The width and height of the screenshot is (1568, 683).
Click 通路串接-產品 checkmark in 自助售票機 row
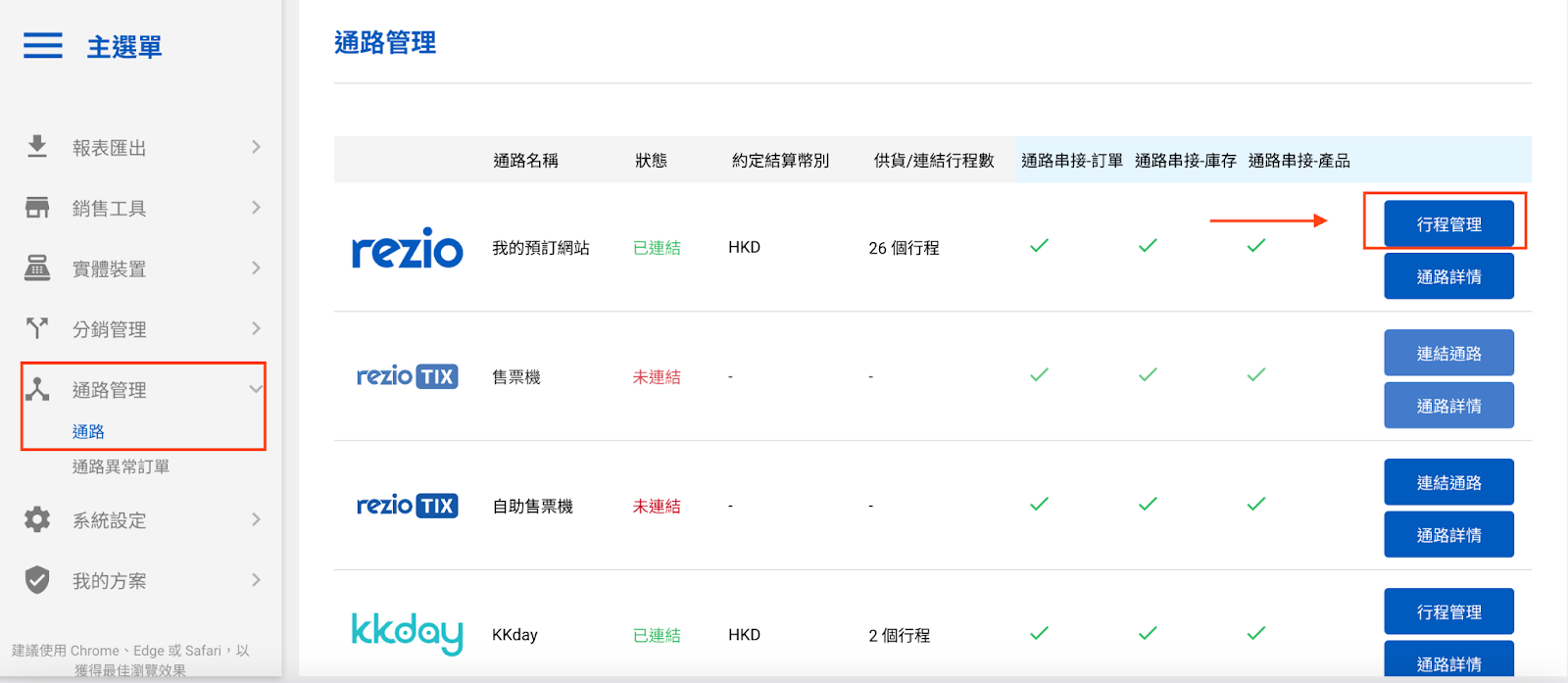click(x=1256, y=505)
